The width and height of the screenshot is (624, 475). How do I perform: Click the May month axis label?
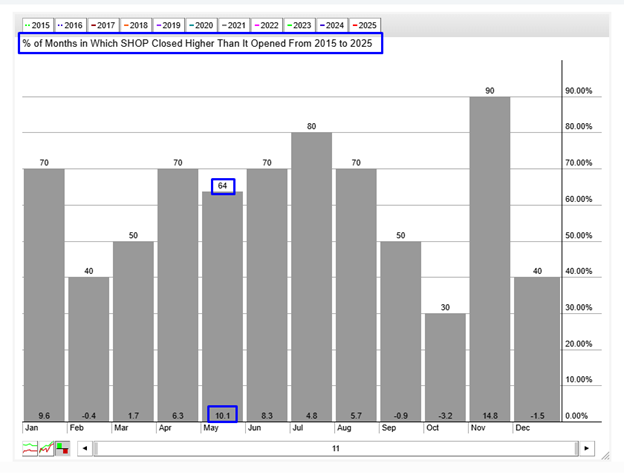tap(211, 428)
